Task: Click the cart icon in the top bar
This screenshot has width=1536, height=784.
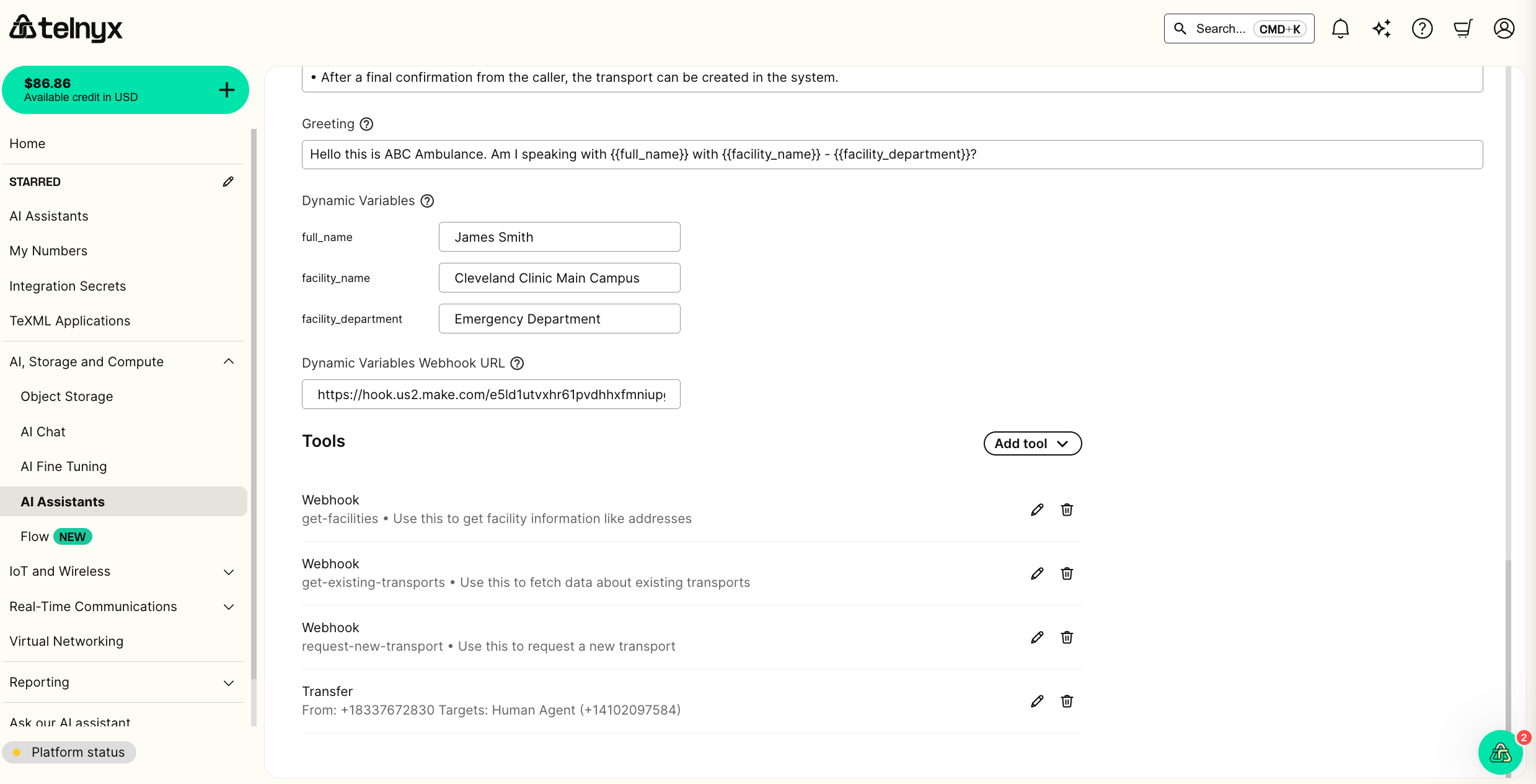Action: [x=1463, y=28]
